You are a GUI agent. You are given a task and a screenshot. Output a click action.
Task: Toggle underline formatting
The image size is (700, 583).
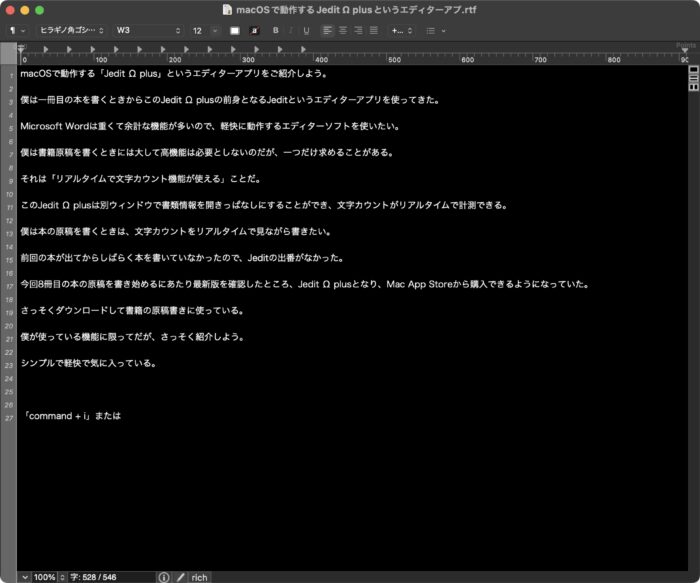(x=306, y=30)
